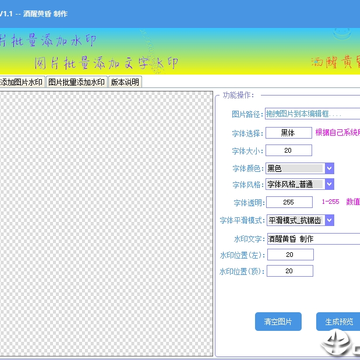Open the 版本说明 tab
Screen dimensions: 360x360
click(125, 82)
